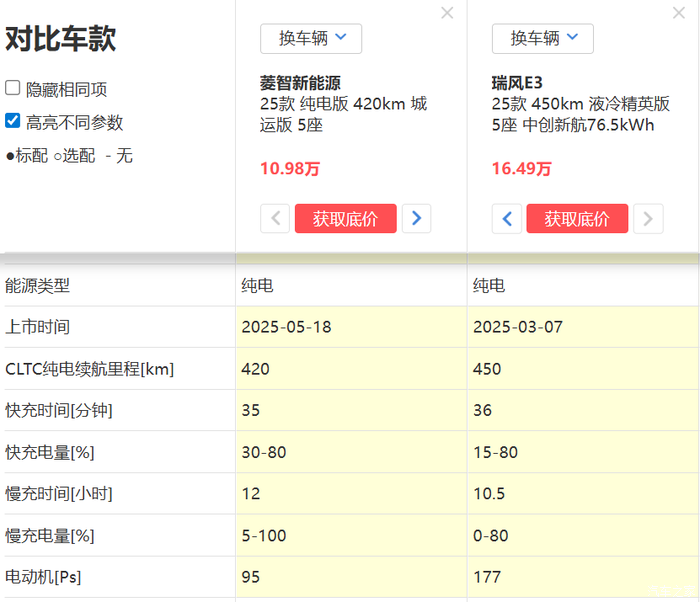The image size is (700, 602).
Task: Open 换车辆 dropdown for 瑞风E3
Action: [543, 38]
